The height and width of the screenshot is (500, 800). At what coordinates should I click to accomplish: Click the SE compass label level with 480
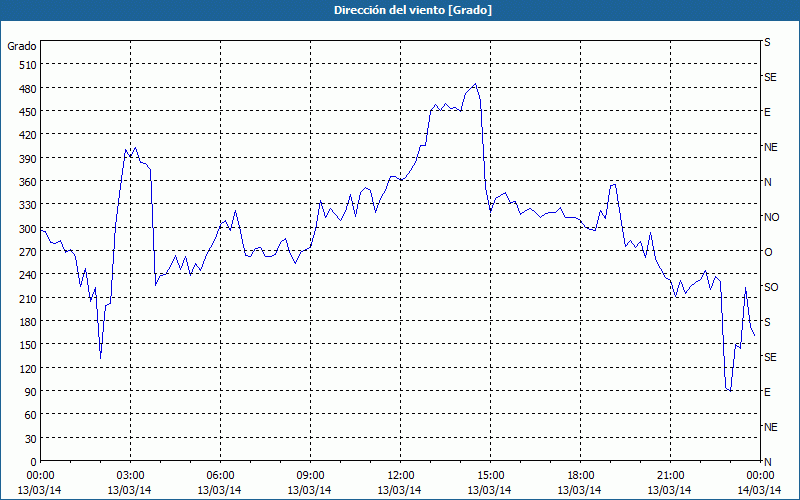[770, 77]
